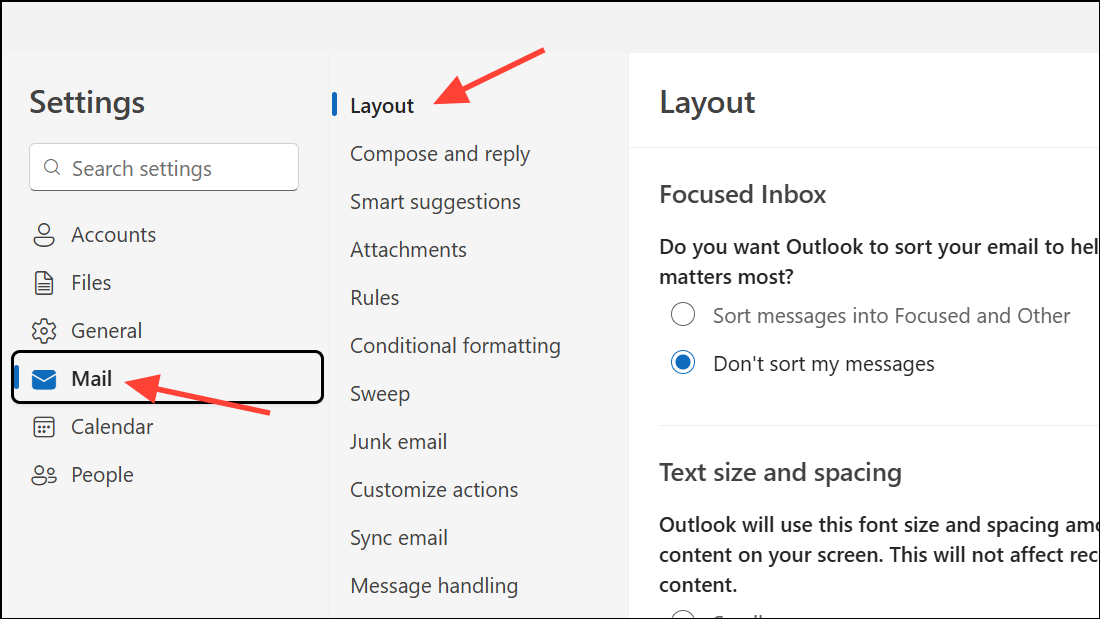Click the People contacts icon
This screenshot has width=1100, height=619.
tap(43, 475)
